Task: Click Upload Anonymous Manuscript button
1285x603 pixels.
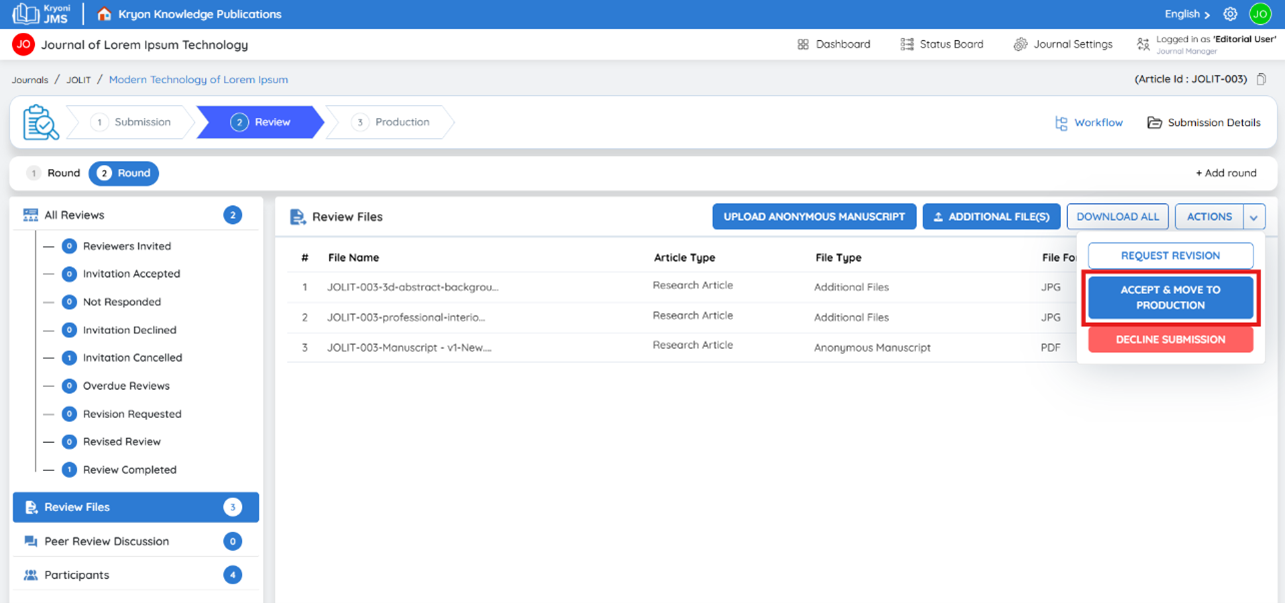Action: pyautogui.click(x=814, y=217)
